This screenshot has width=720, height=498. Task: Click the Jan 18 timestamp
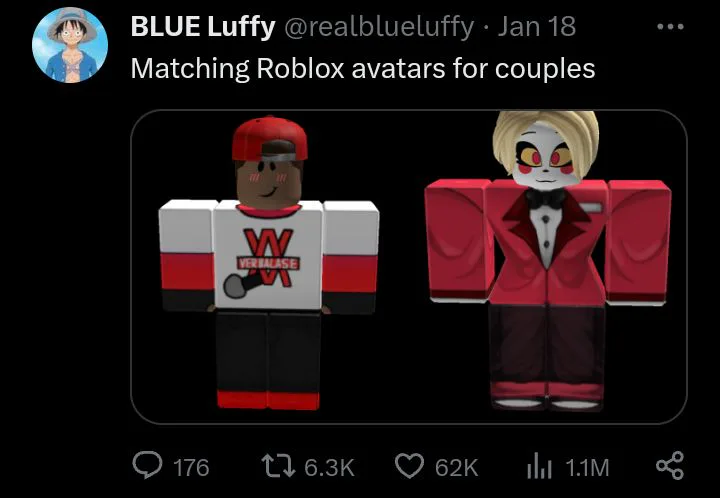[537, 26]
